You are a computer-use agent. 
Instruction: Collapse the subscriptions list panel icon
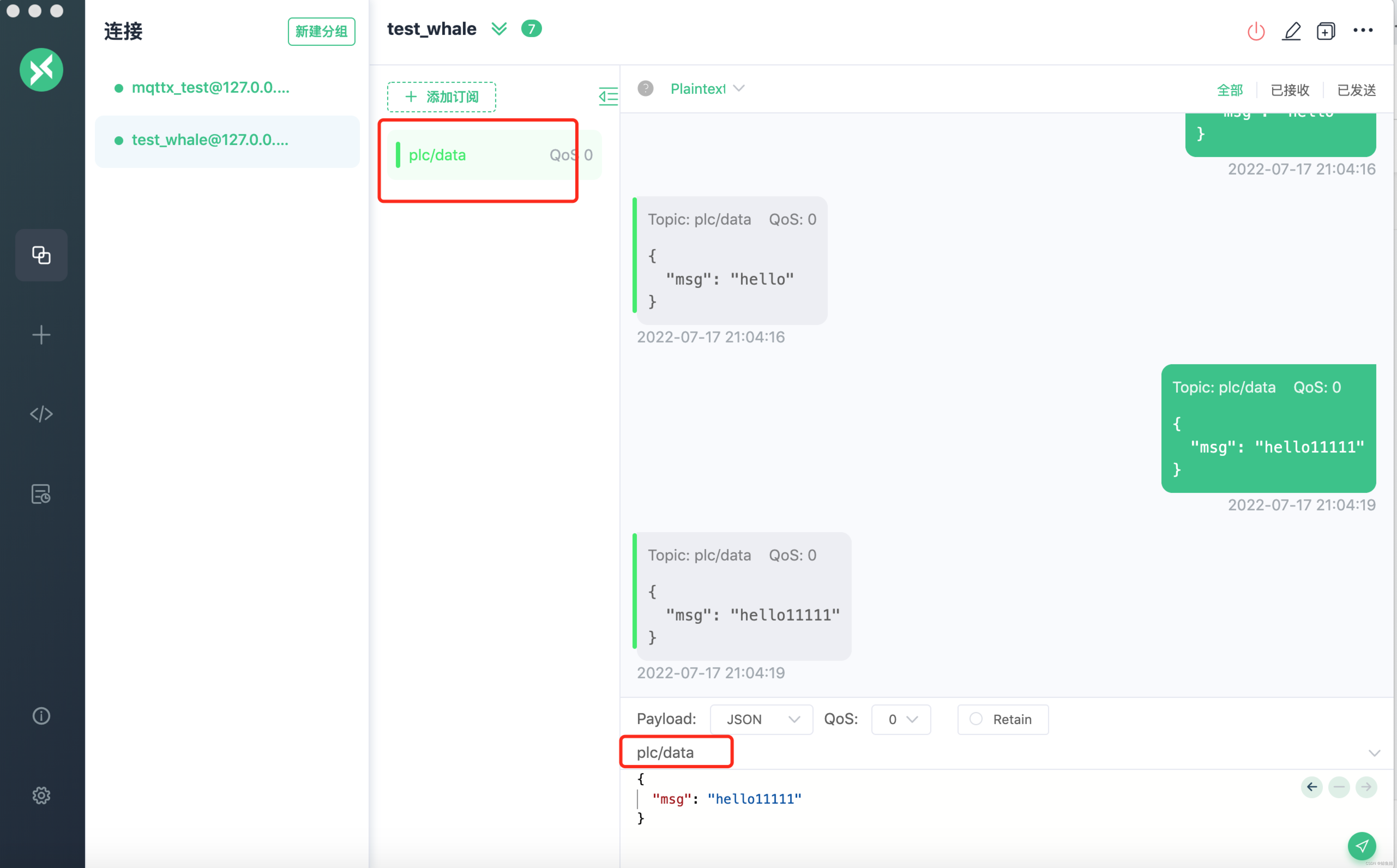pos(608,96)
